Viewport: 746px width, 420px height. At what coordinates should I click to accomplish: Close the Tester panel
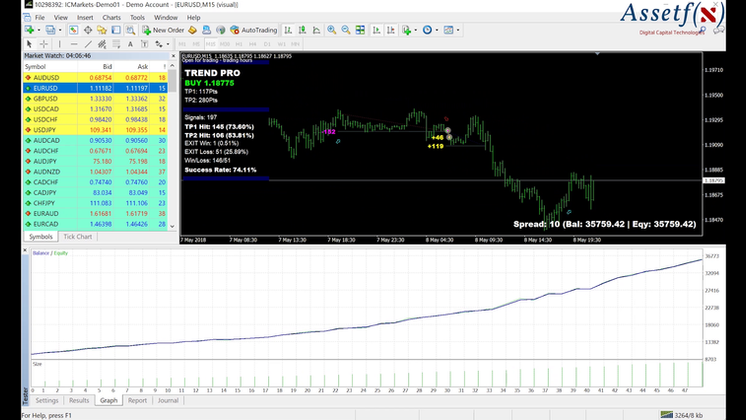pyautogui.click(x=25, y=250)
